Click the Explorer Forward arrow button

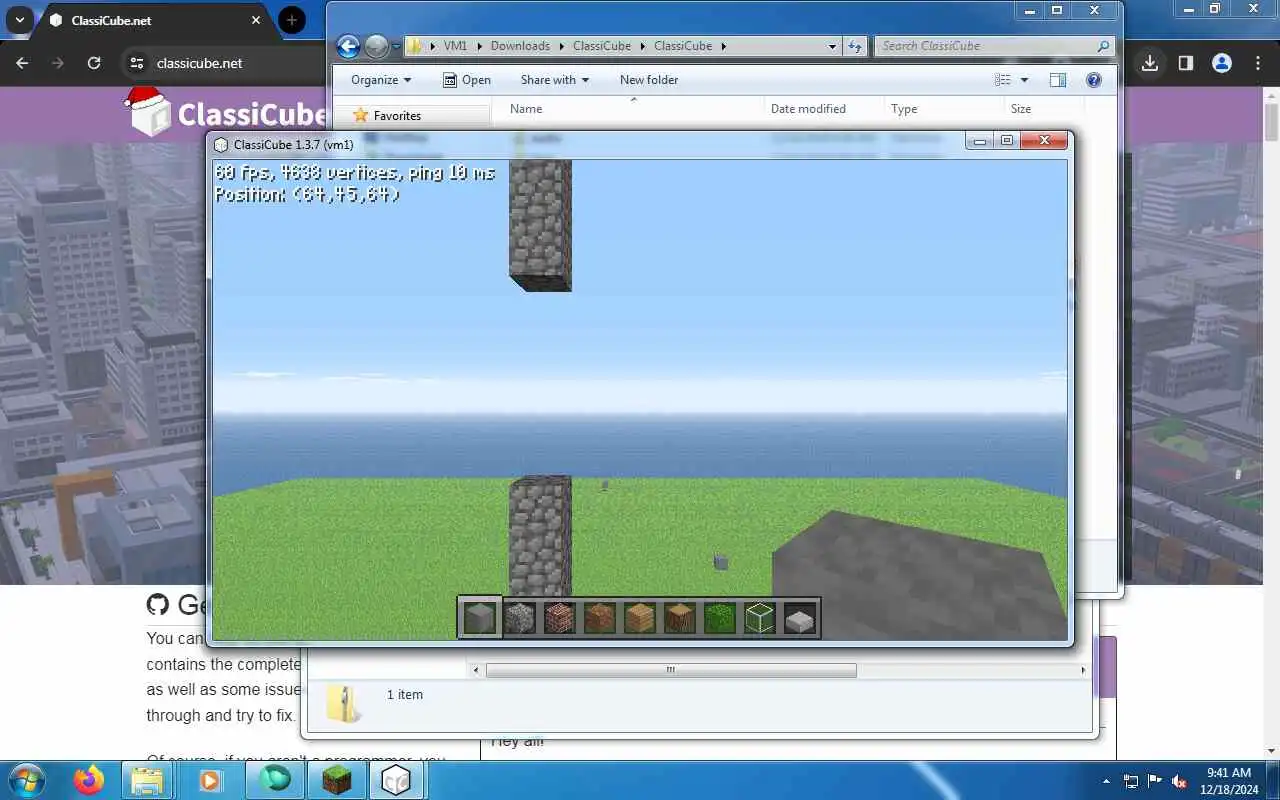click(x=376, y=46)
